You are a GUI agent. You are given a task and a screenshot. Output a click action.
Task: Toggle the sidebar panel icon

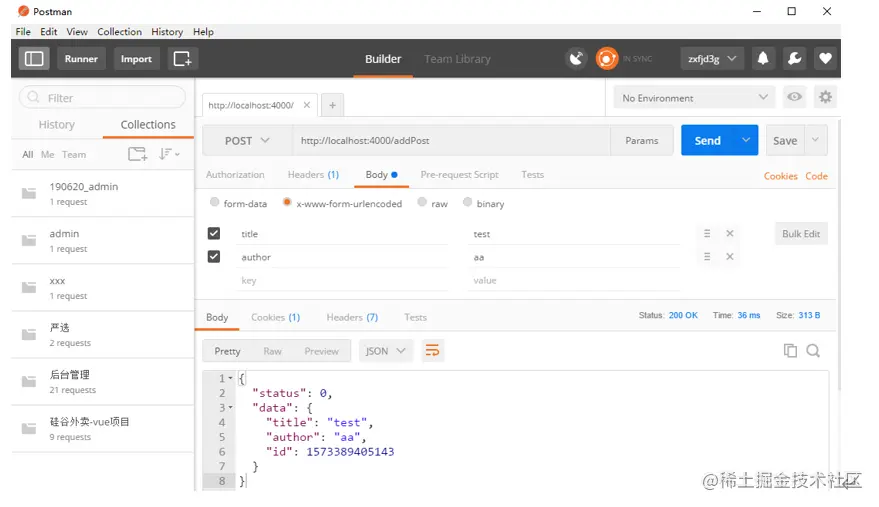coord(34,58)
